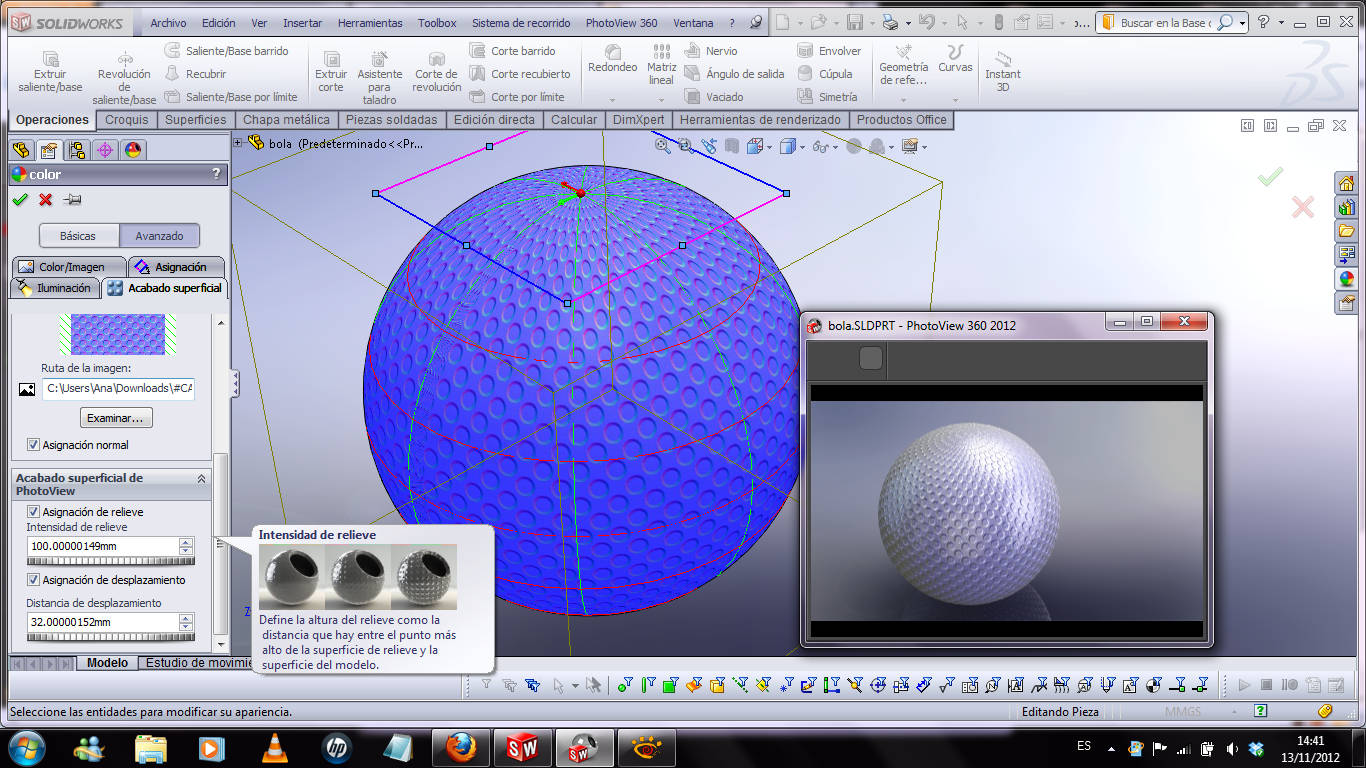This screenshot has height=768, width=1366.
Task: Click the surface finish image thumbnail
Action: click(x=117, y=334)
